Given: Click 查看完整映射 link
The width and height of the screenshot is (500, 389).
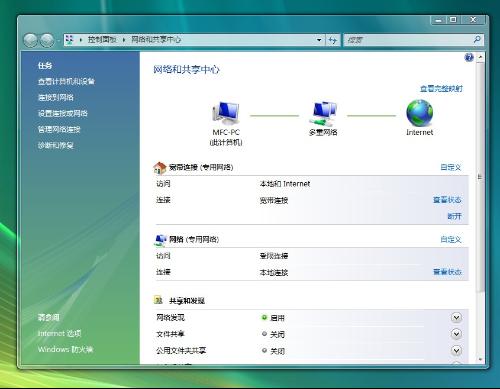Looking at the screenshot, I should coord(441,89).
